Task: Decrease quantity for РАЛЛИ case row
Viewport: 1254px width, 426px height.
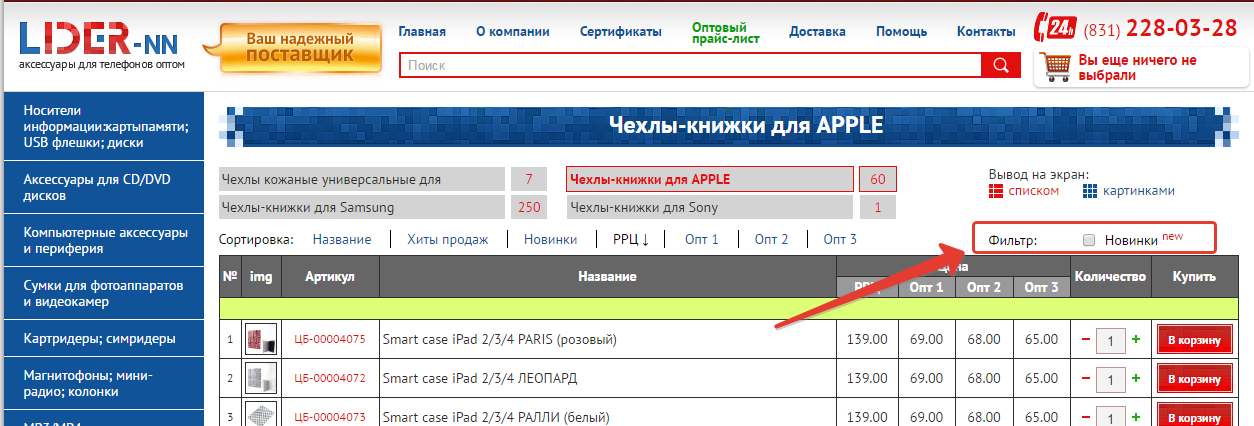Action: tap(1086, 417)
